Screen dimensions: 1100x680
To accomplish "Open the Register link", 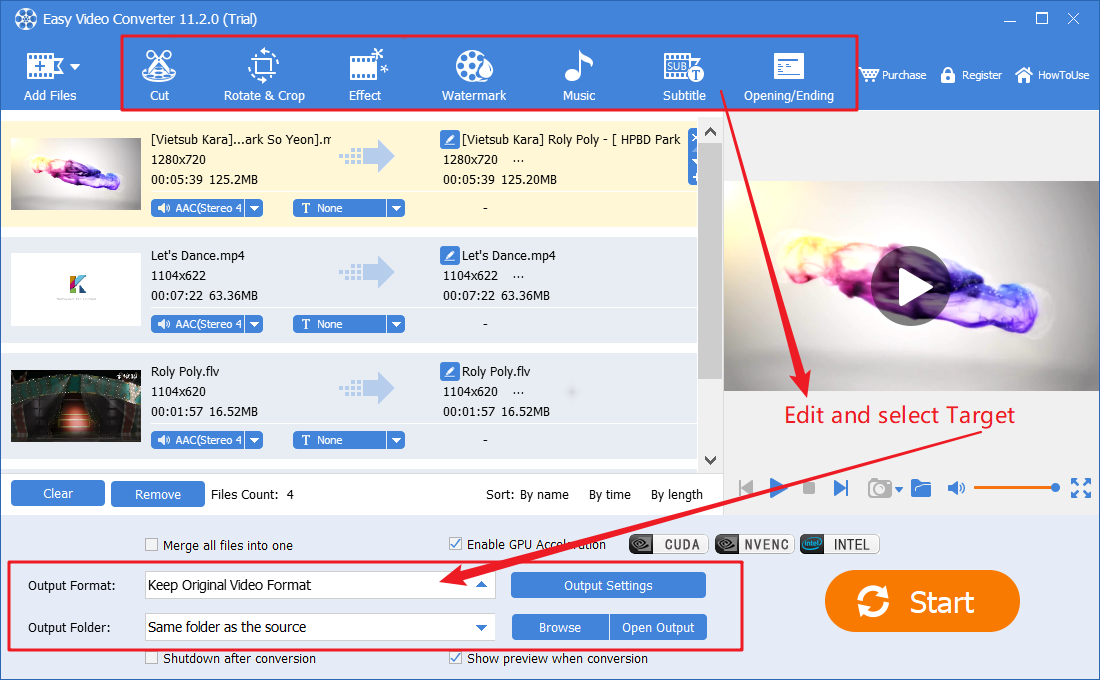I will (x=971, y=74).
